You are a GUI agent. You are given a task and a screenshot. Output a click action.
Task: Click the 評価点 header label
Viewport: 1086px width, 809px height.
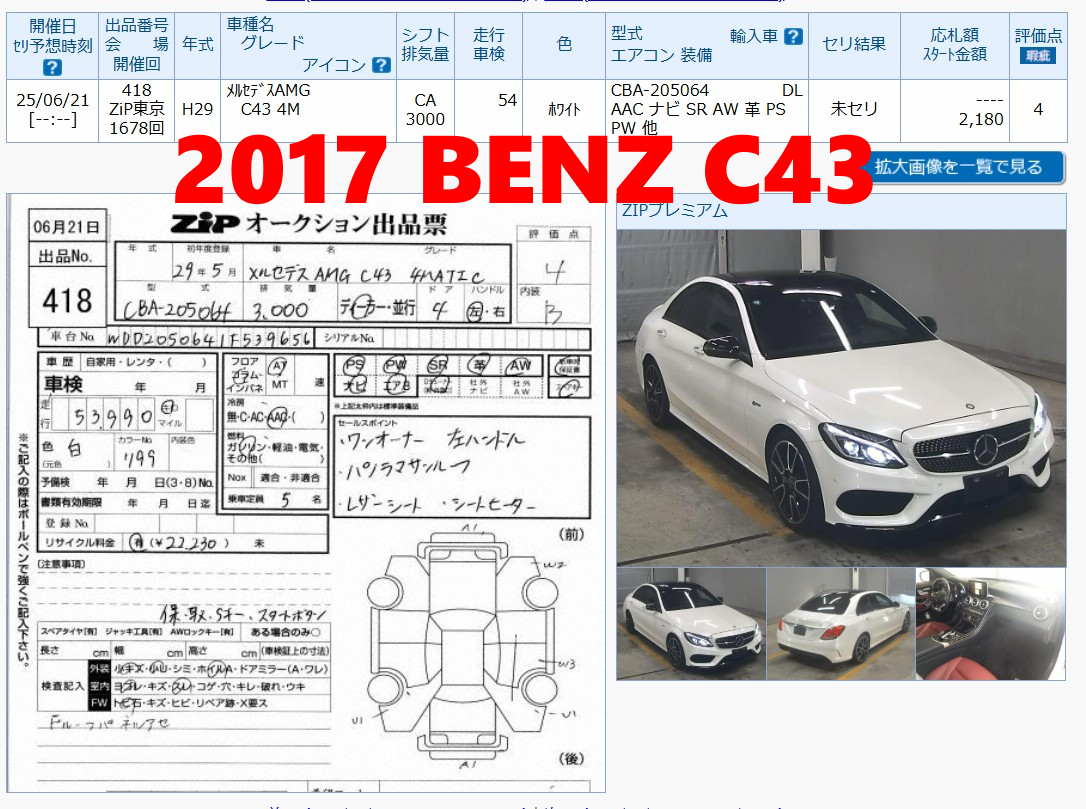(x=1038, y=36)
